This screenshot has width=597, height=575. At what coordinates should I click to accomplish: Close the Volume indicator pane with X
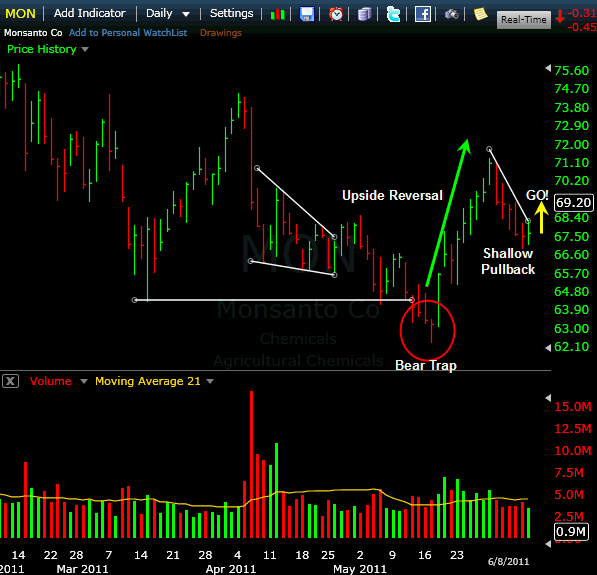(x=10, y=381)
